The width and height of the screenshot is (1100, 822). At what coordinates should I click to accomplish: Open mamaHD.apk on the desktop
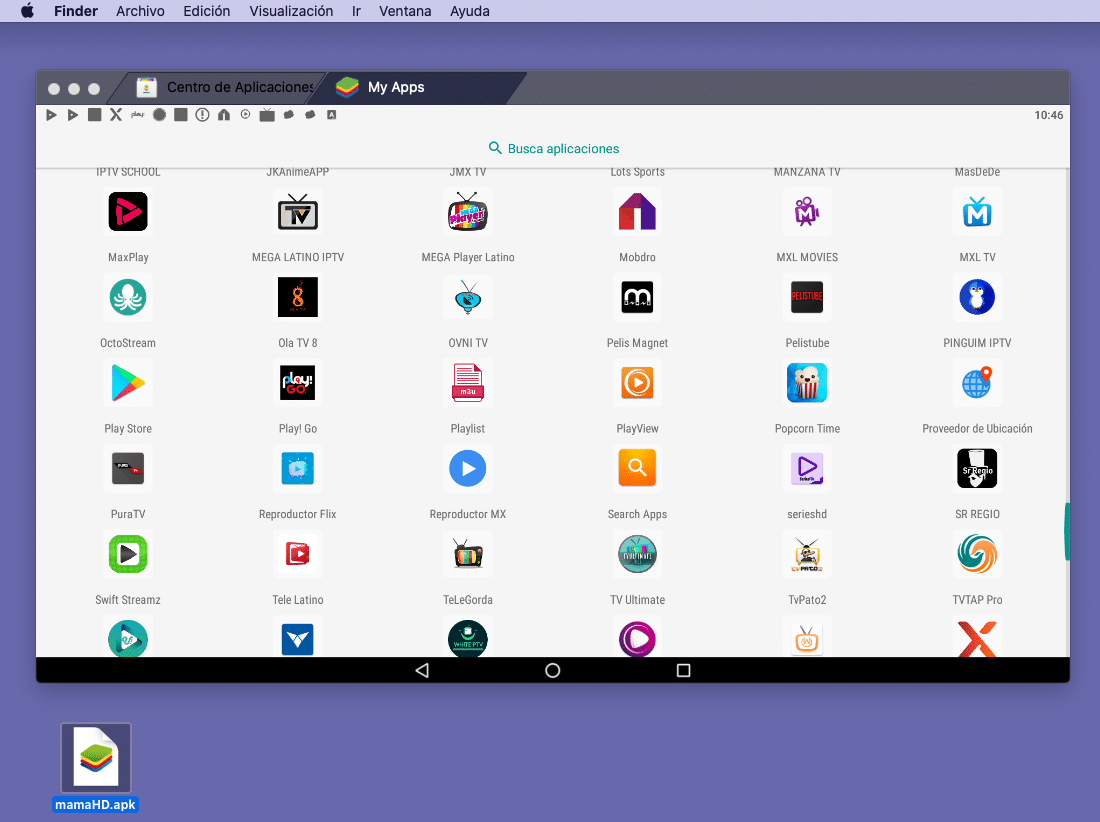point(95,757)
